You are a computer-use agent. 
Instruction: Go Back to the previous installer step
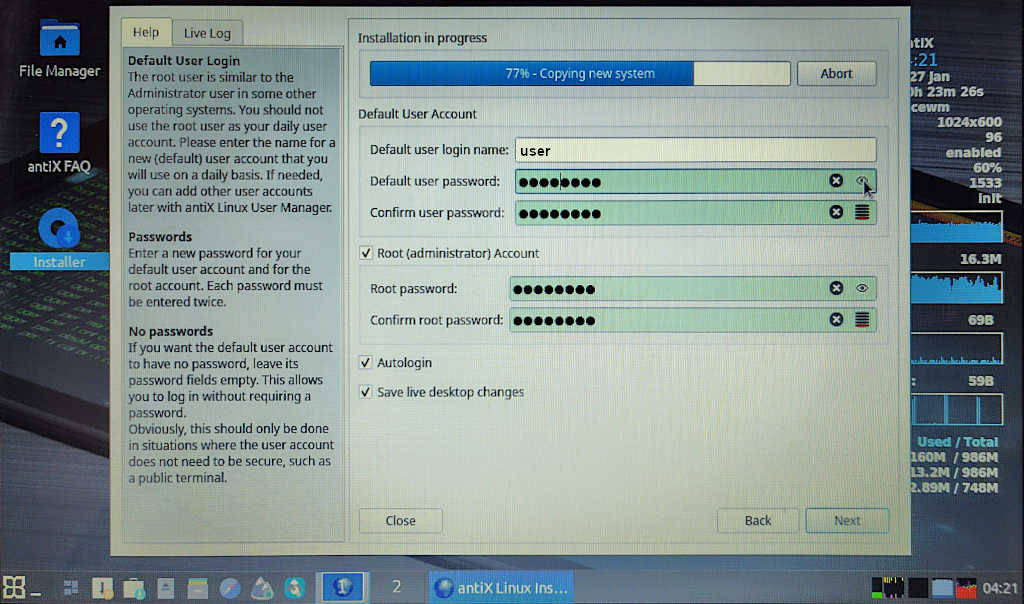click(758, 520)
